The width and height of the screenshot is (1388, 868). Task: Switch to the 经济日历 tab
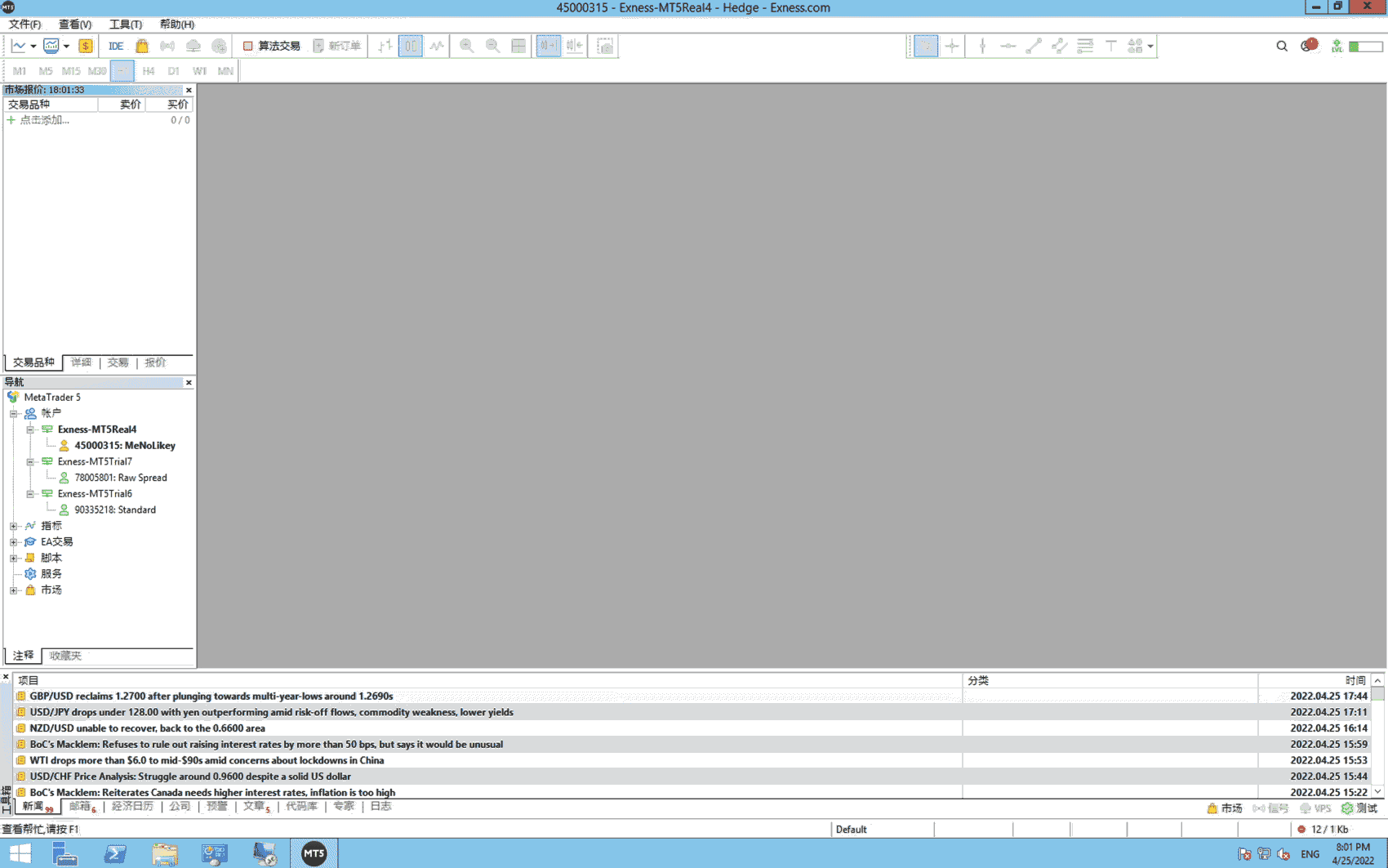pos(132,807)
